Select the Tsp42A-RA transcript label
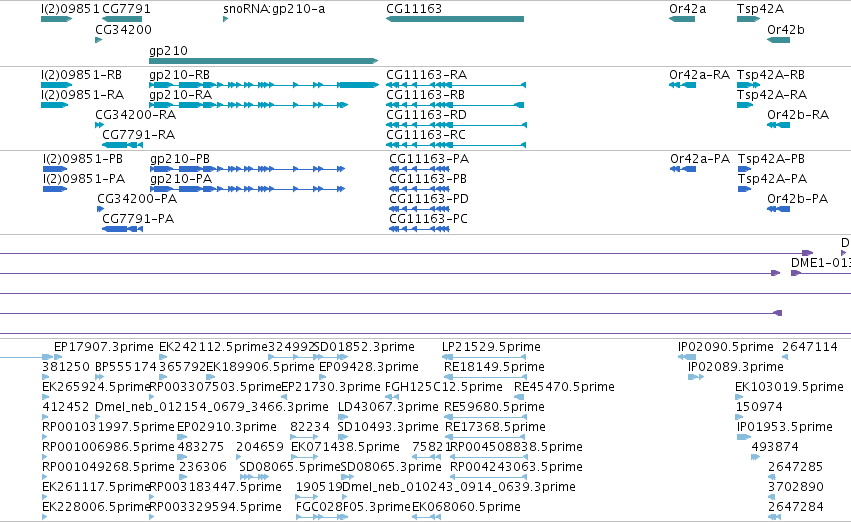851x522 pixels. pyautogui.click(x=772, y=94)
